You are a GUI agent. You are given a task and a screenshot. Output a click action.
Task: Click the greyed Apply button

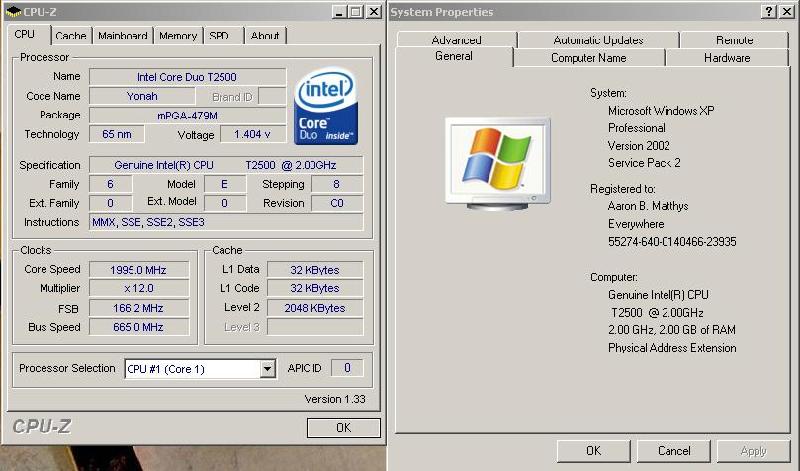coord(753,451)
